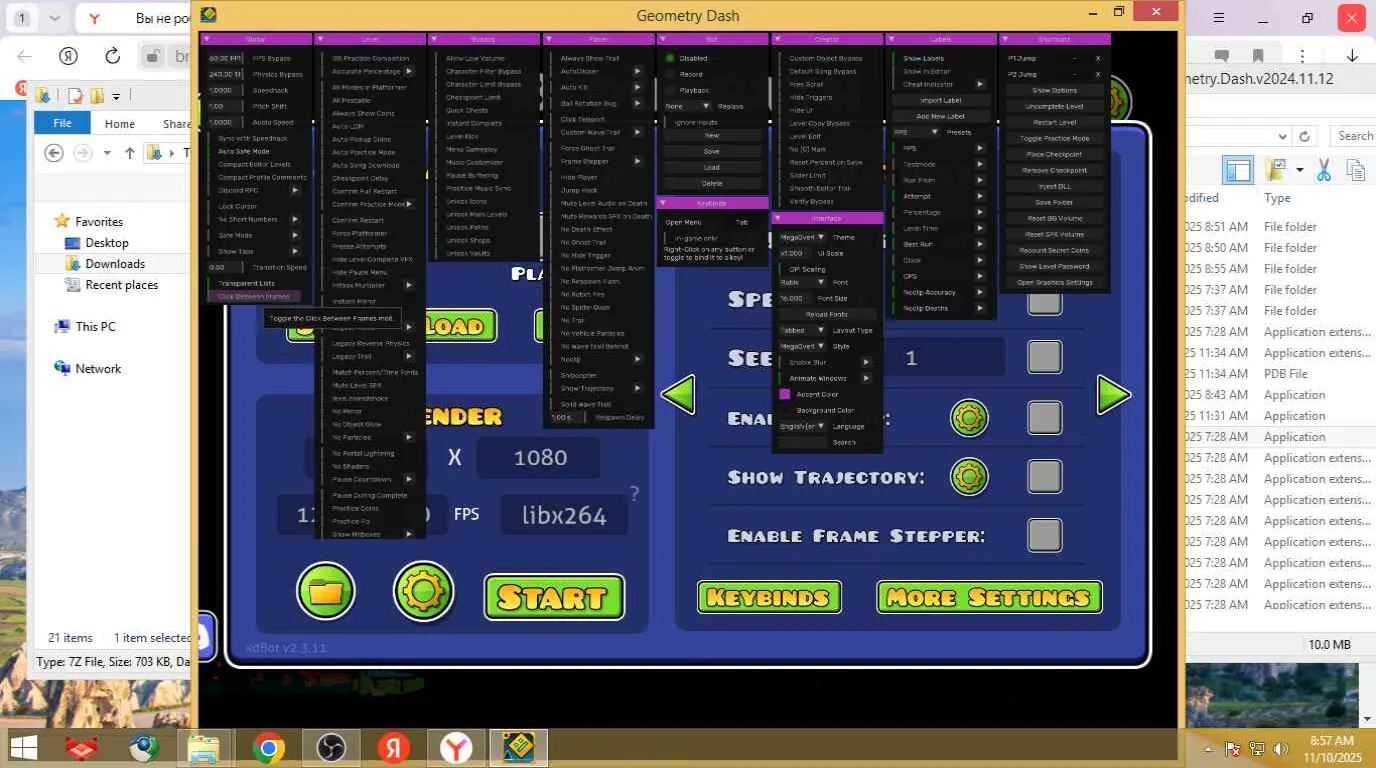Image resolution: width=1376 pixels, height=768 pixels.
Task: Select the Disabled bot mode radio
Action: (670, 58)
